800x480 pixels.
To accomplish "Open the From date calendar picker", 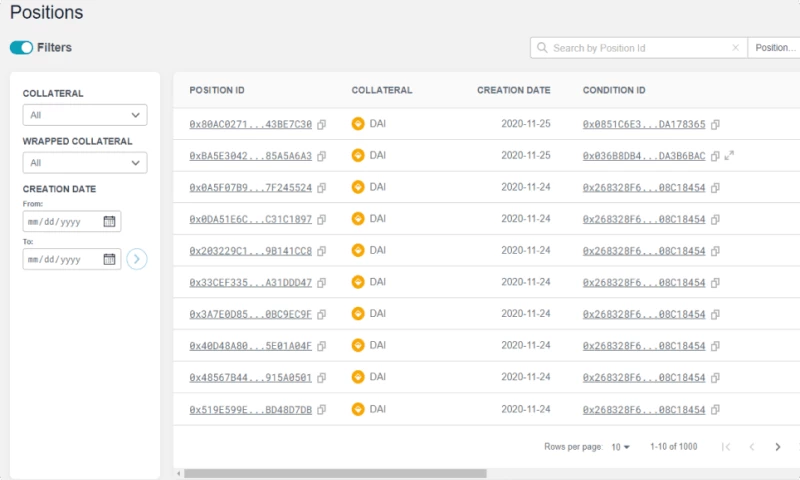I will (x=109, y=221).
